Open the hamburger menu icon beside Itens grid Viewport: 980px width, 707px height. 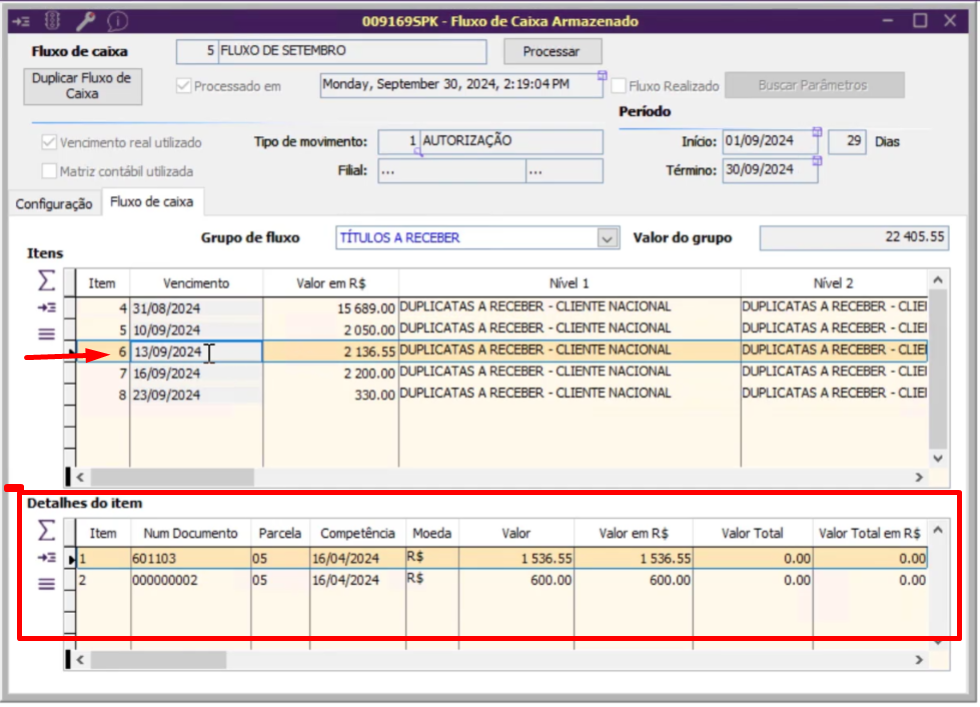pyautogui.click(x=46, y=334)
